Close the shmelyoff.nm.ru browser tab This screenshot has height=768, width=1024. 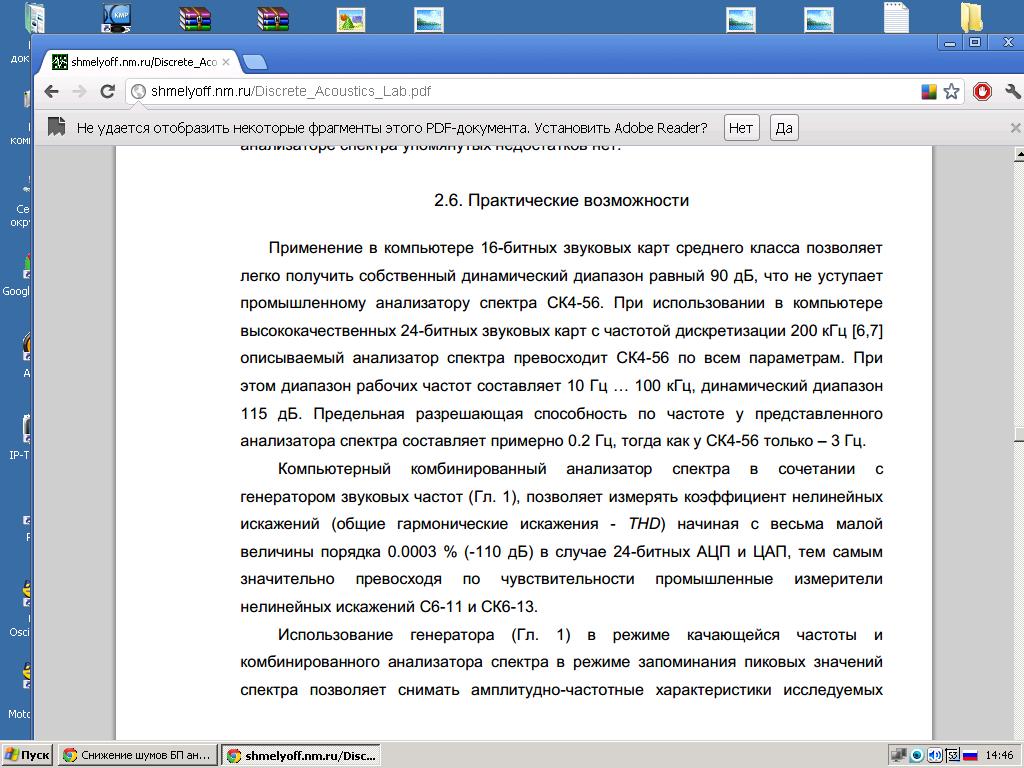point(226,62)
